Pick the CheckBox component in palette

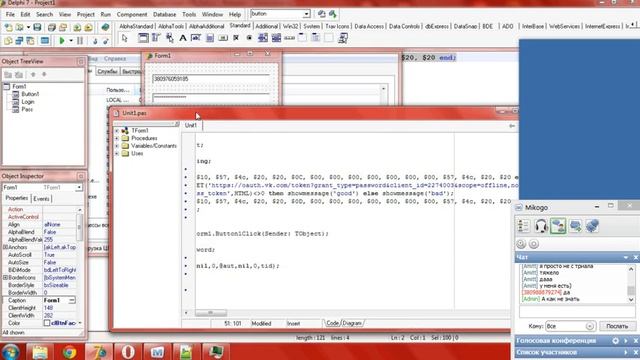(236, 38)
